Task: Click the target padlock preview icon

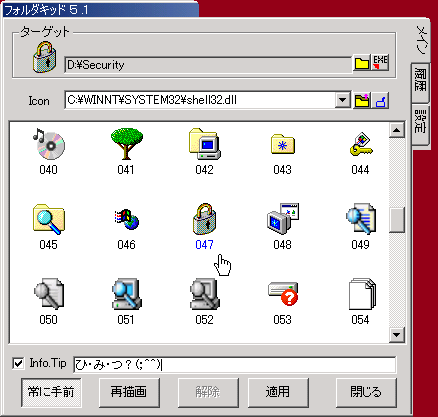Action: 44,57
